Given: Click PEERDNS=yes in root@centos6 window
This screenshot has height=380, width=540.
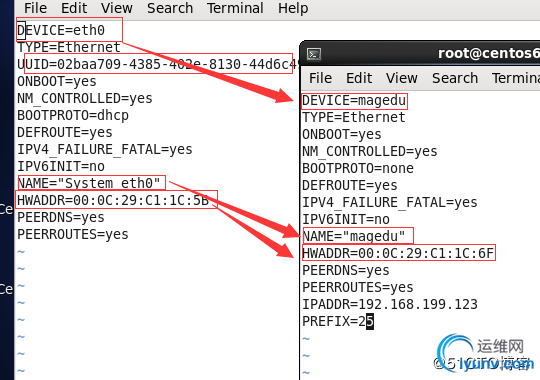Looking at the screenshot, I should point(345,270).
